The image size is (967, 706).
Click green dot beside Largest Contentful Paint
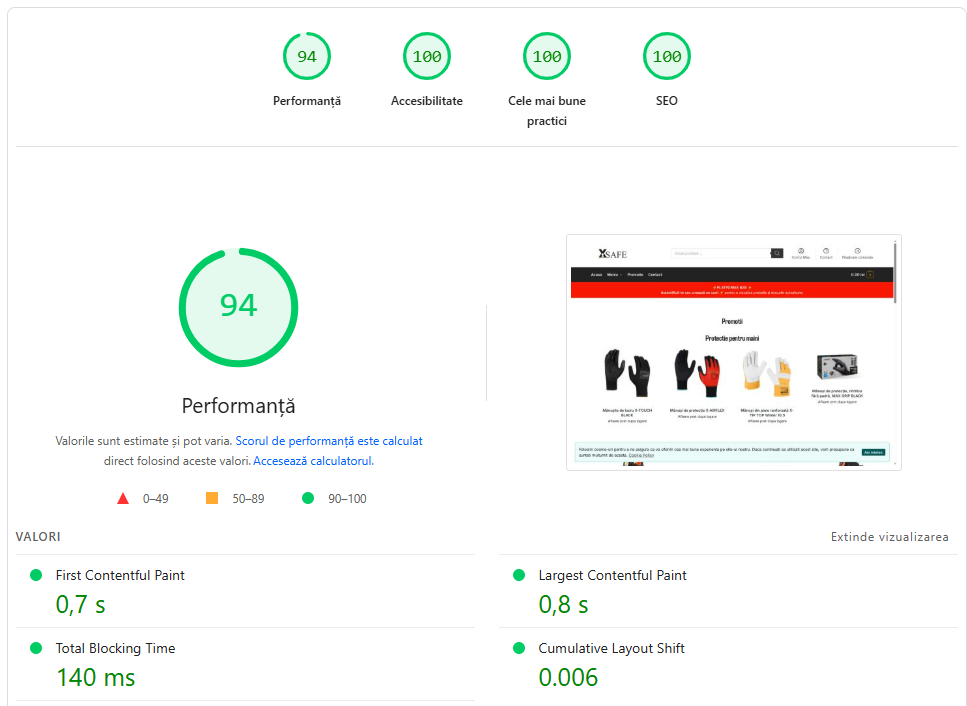click(x=519, y=575)
